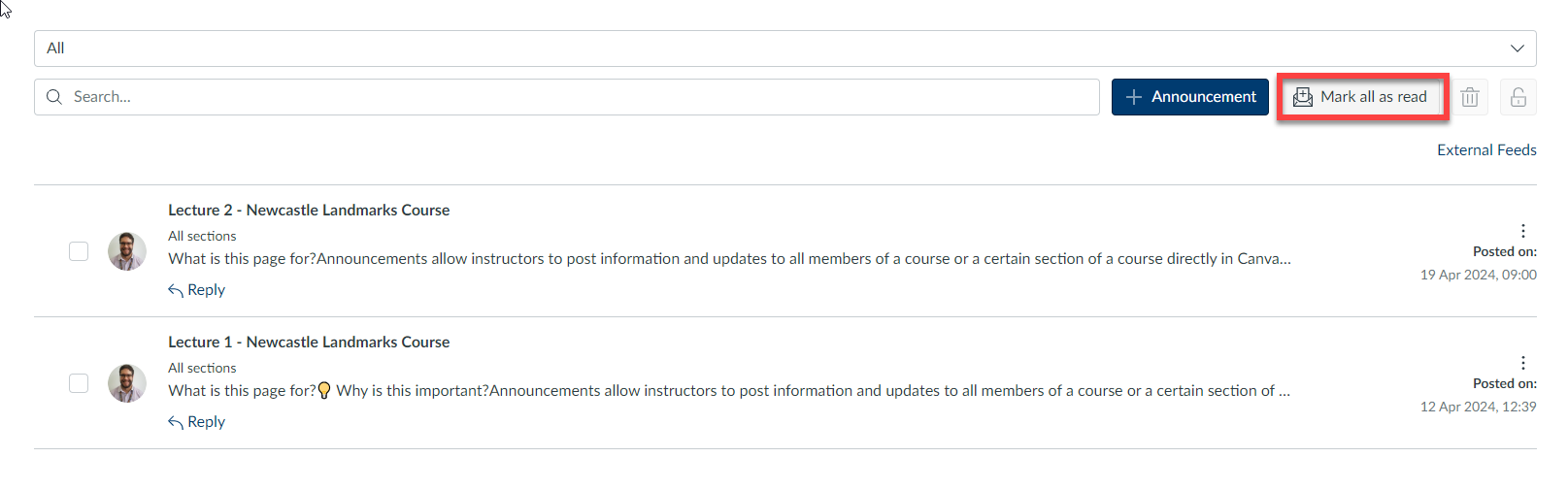
Task: Select the Lecture 1 announcement checkbox
Action: coord(79,383)
